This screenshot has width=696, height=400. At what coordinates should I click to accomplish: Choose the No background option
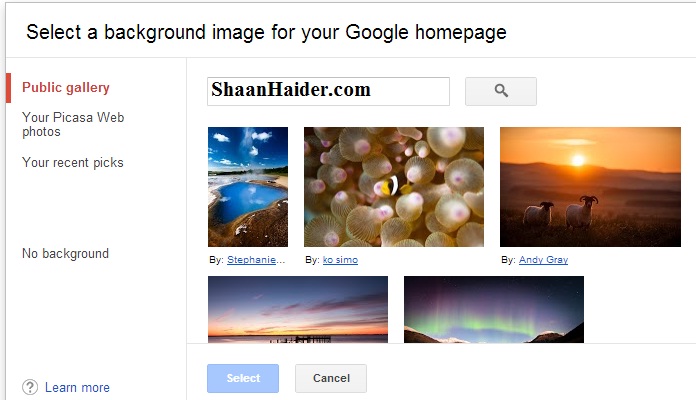(x=65, y=253)
